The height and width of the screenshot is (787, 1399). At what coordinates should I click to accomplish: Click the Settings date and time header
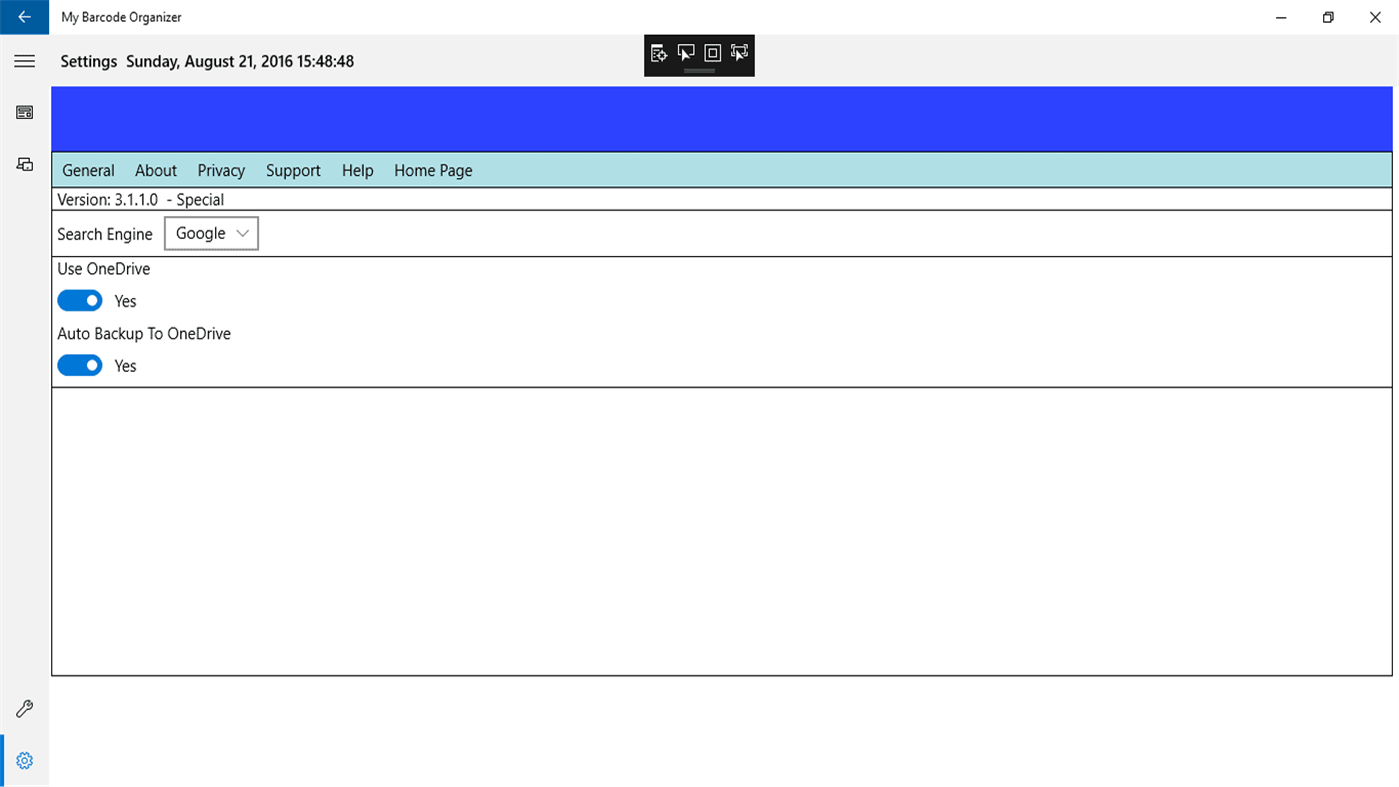click(207, 61)
